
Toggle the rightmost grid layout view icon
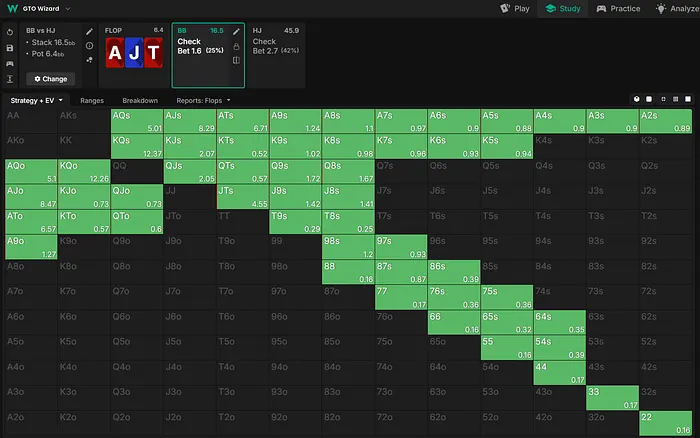tap(689, 100)
